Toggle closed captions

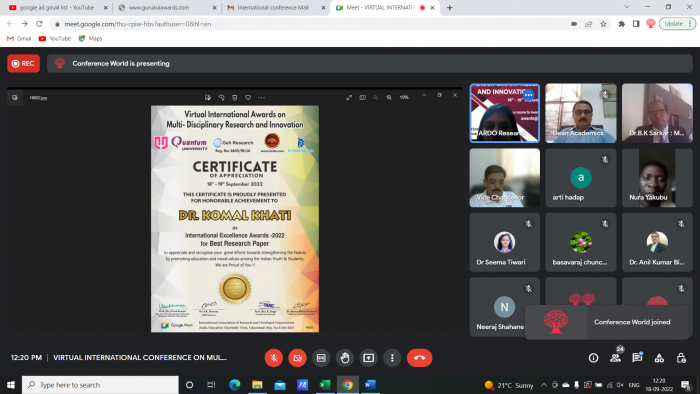[321, 358]
